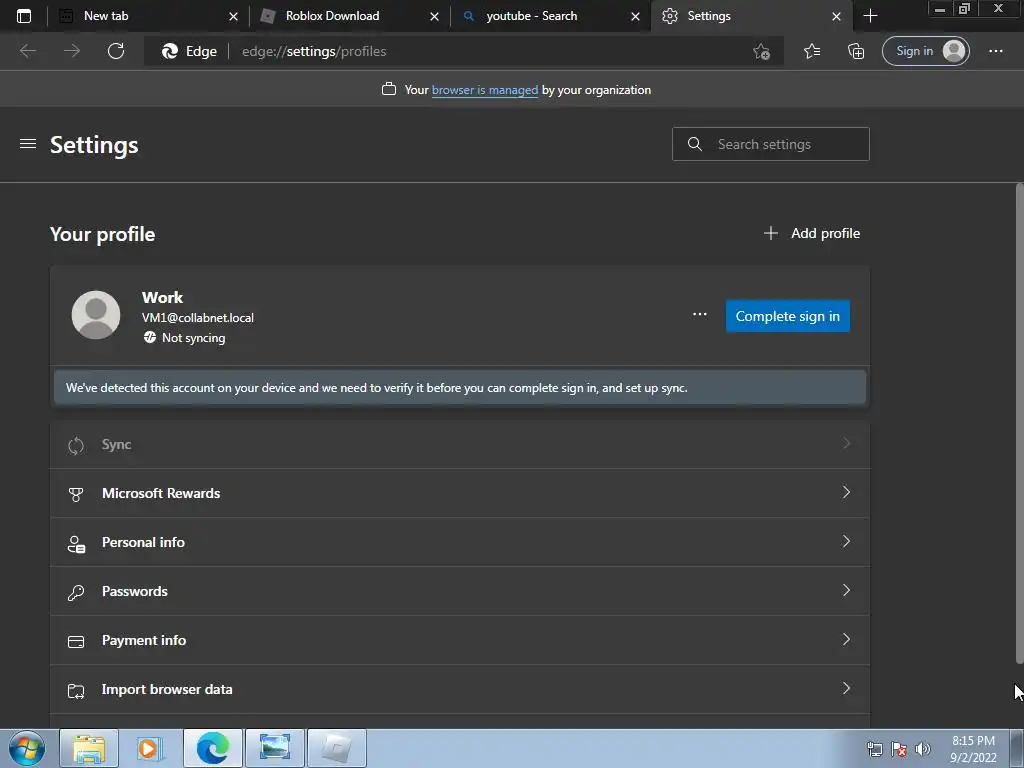The height and width of the screenshot is (768, 1024).
Task: Click the volume speaker tray icon
Action: pyautogui.click(x=922, y=749)
